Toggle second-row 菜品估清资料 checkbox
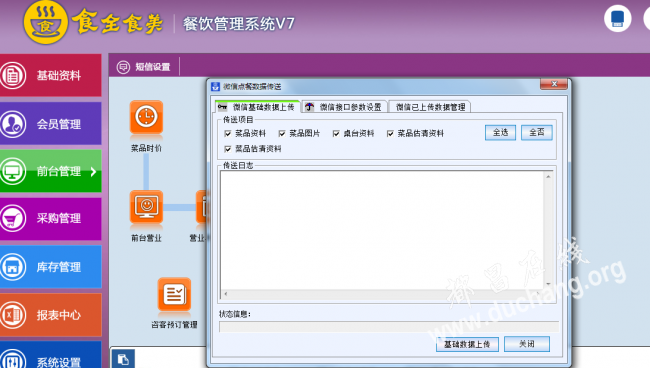The image size is (650, 368). [228, 149]
